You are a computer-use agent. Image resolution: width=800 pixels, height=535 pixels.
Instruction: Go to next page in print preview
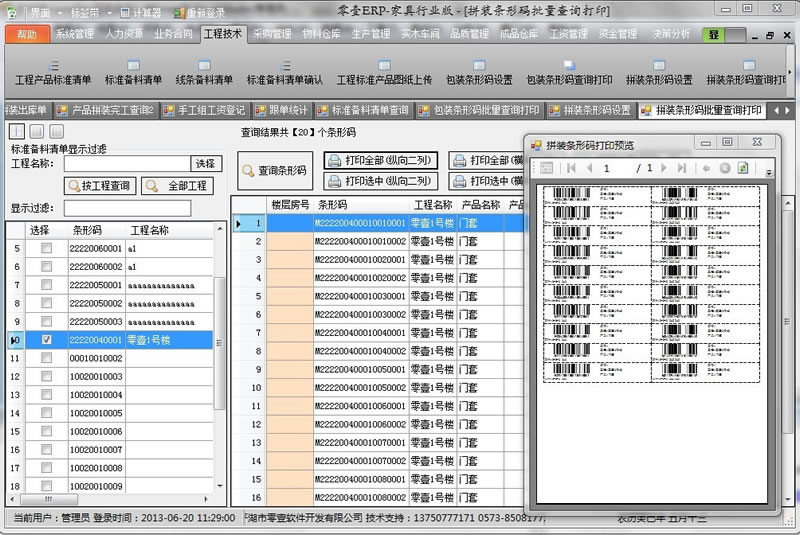pos(664,168)
